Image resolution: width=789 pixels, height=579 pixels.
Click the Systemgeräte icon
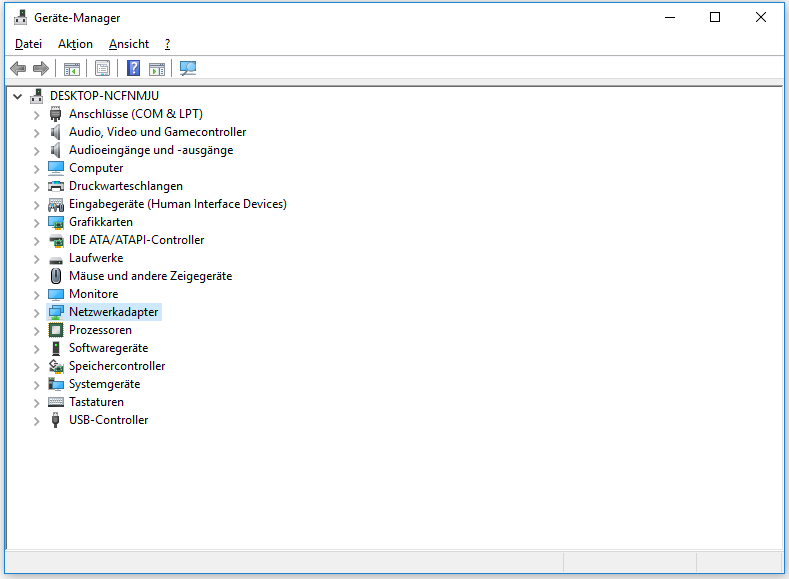(x=56, y=384)
